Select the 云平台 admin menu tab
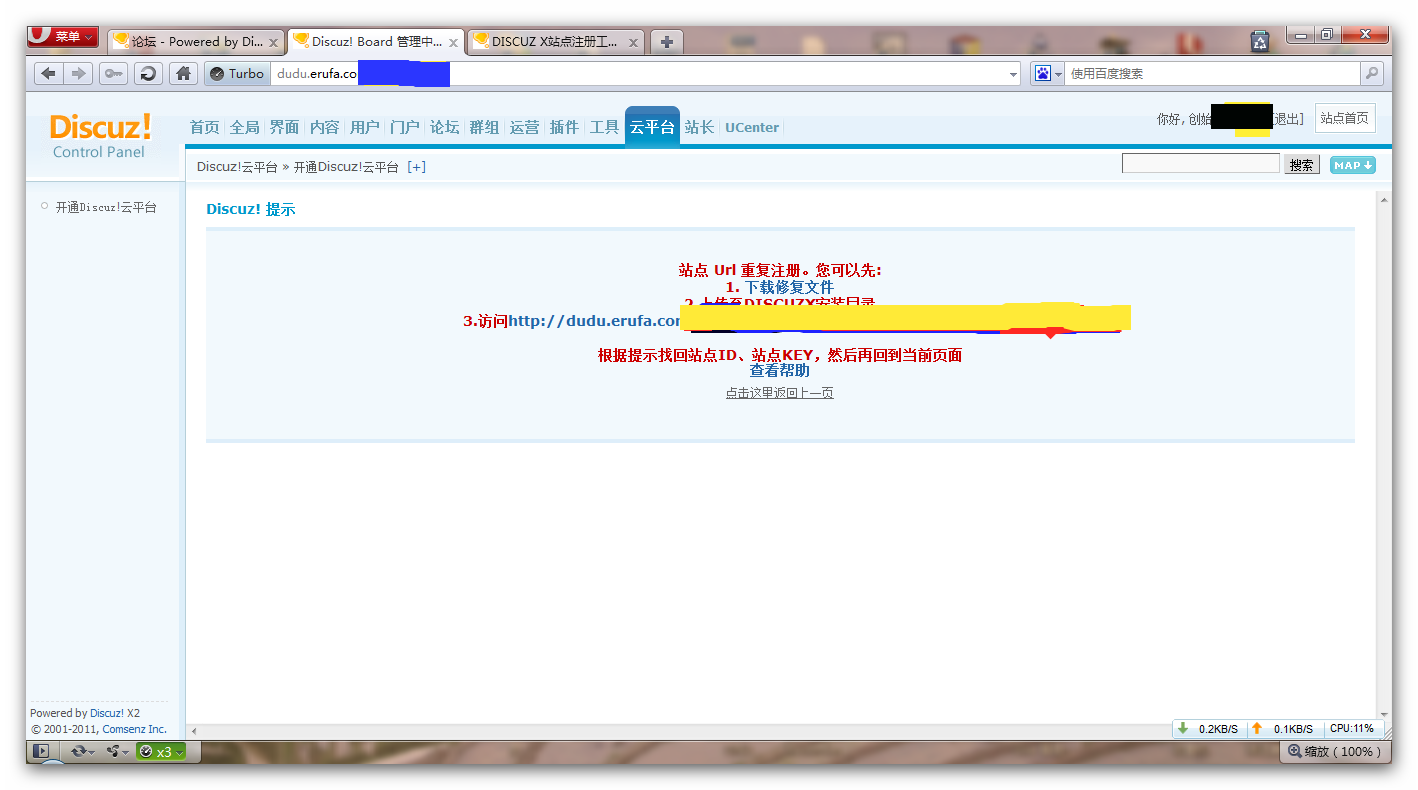This screenshot has height=790, width=1418. [x=652, y=126]
